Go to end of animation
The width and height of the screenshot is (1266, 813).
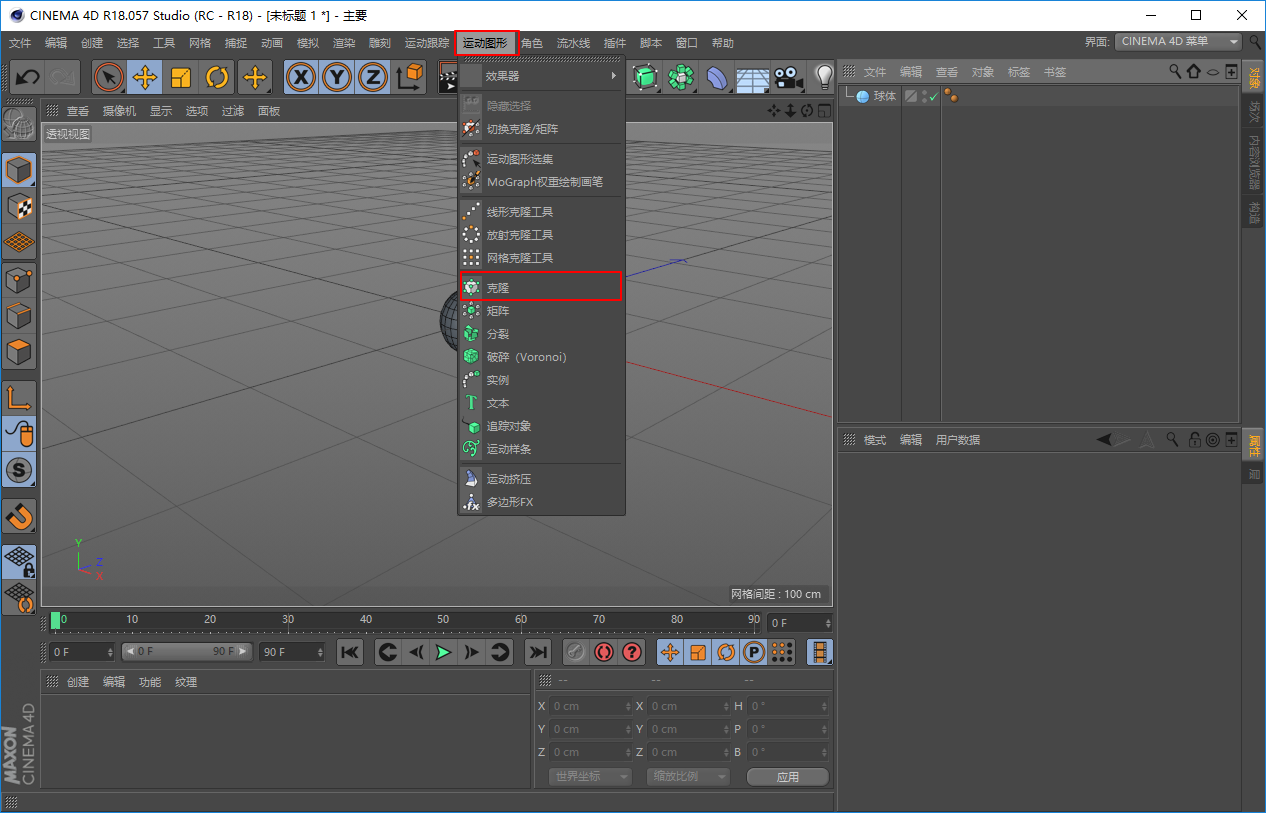point(538,652)
